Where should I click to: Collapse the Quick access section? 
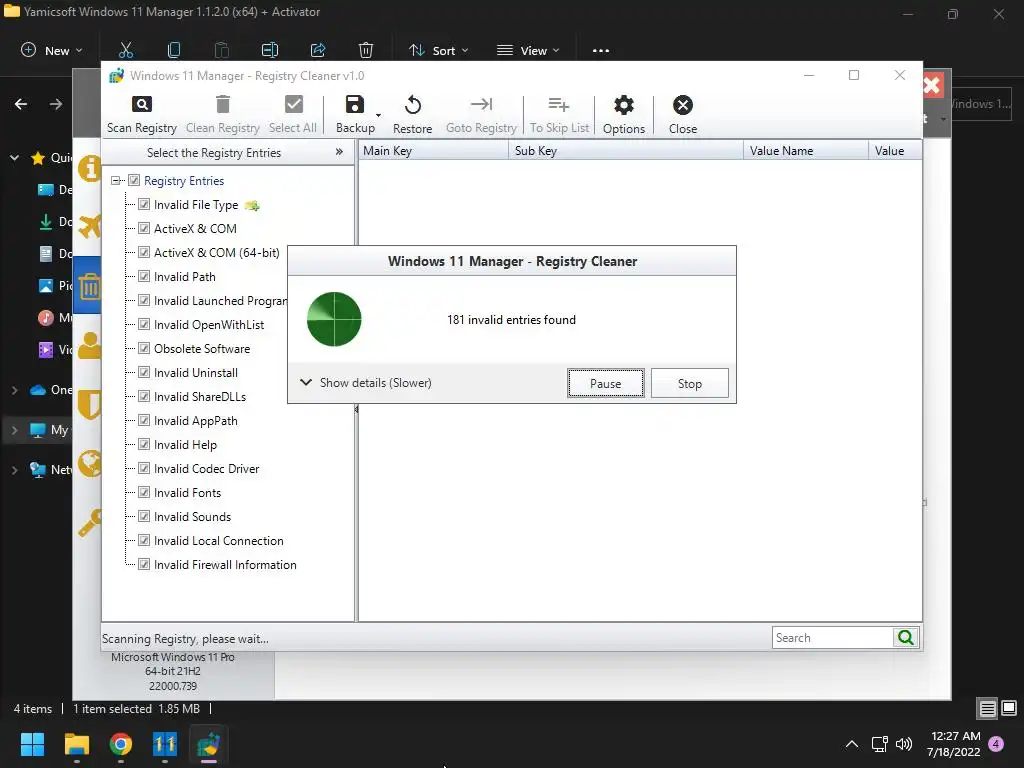point(14,157)
